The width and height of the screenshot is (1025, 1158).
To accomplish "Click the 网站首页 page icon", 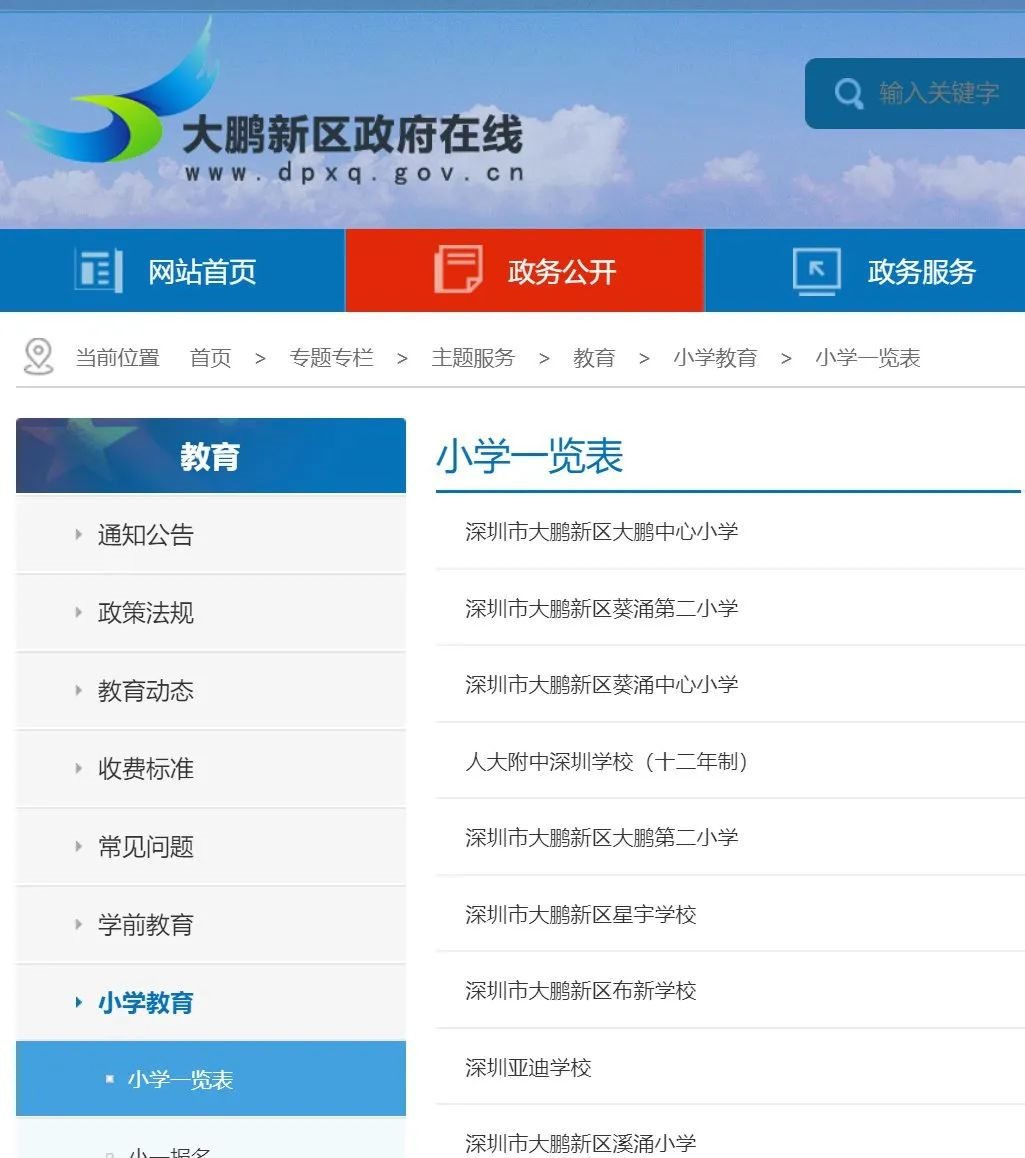I will pos(99,271).
